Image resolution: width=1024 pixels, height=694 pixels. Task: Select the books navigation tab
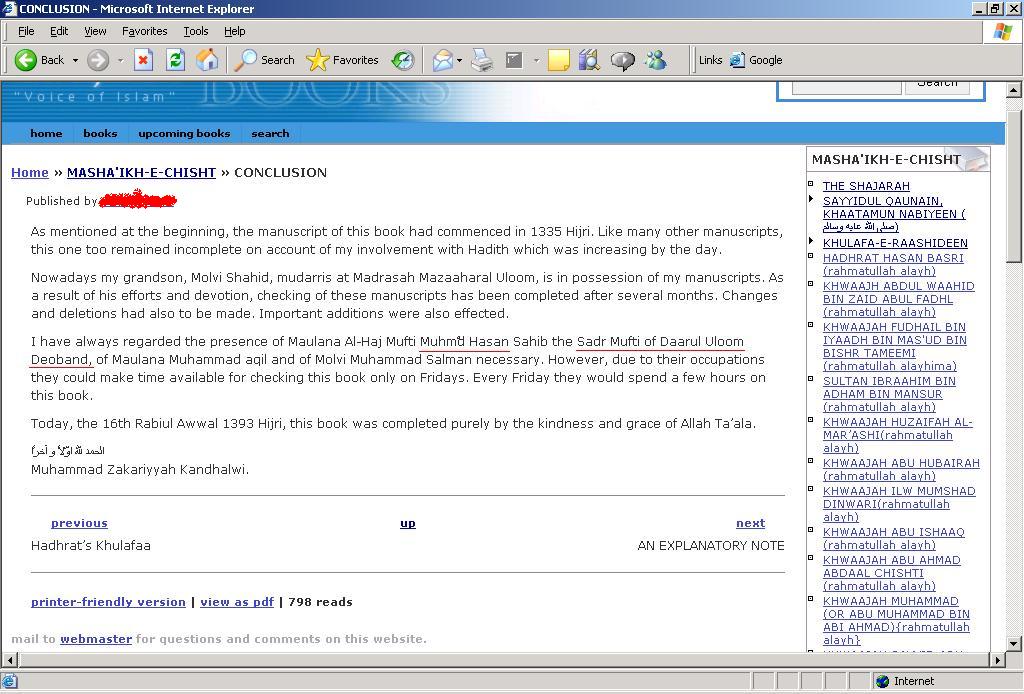pos(100,133)
